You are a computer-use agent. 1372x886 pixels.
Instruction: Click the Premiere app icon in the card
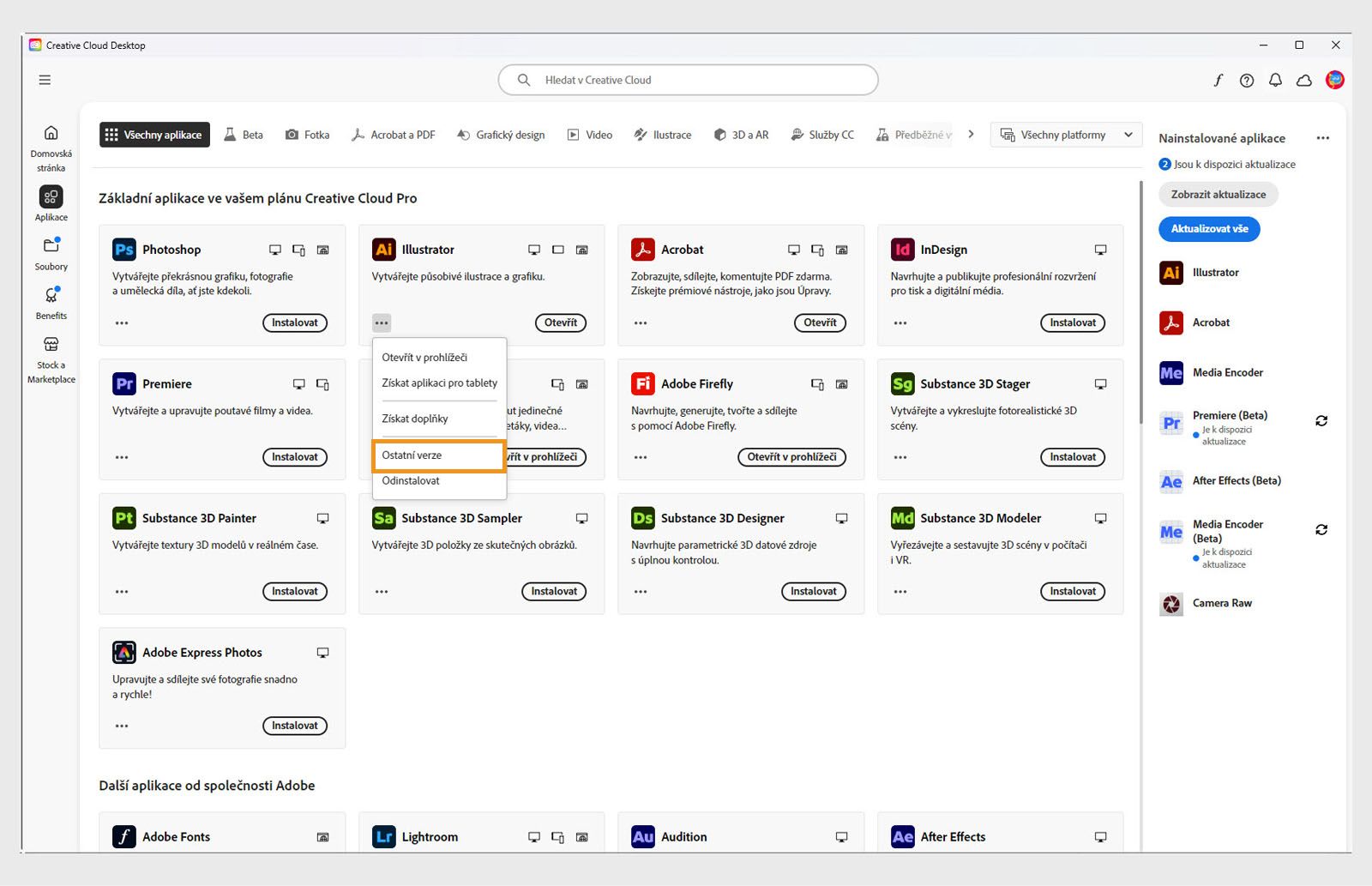click(124, 384)
